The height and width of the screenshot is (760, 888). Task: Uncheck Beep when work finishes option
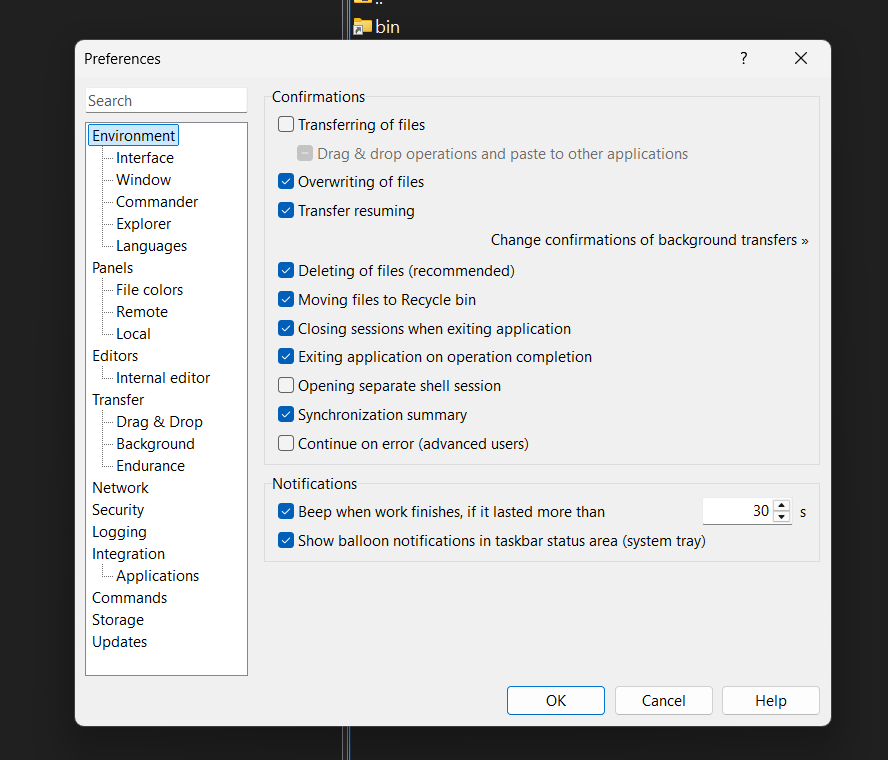pyautogui.click(x=286, y=512)
